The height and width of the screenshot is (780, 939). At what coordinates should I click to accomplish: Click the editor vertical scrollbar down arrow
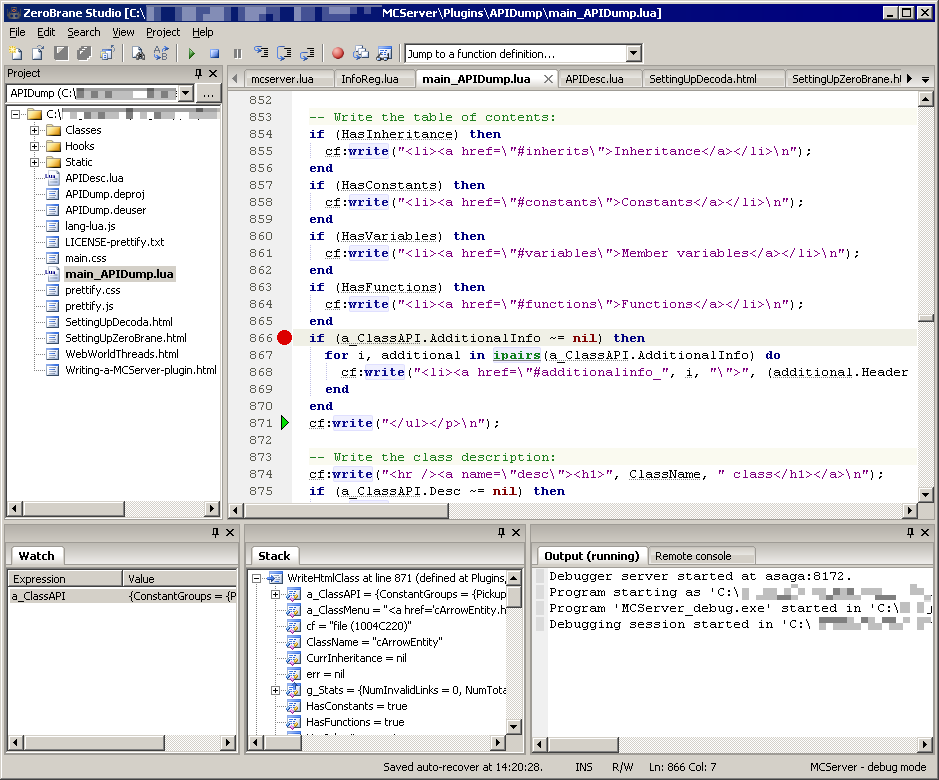point(925,494)
